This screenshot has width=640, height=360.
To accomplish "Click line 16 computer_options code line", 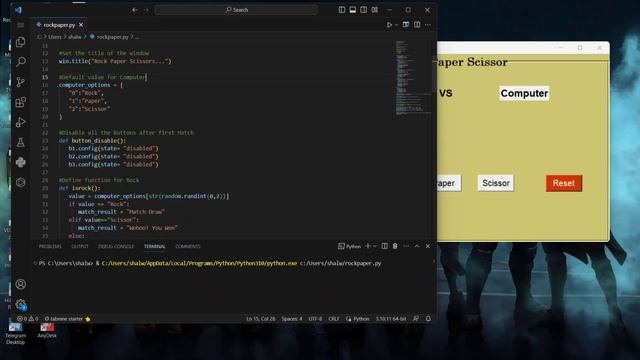I will click(91, 85).
